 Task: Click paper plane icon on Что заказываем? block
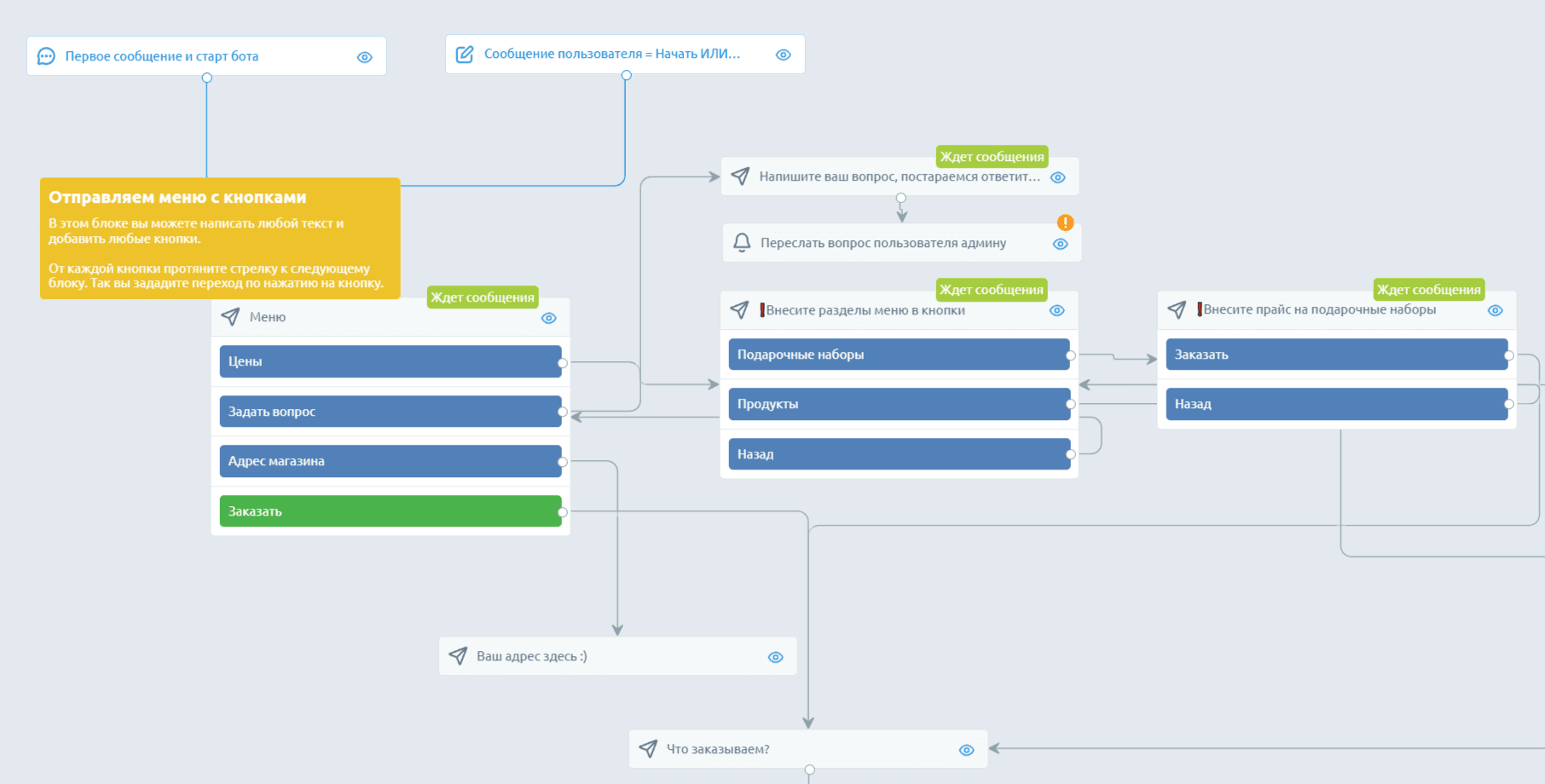(648, 749)
